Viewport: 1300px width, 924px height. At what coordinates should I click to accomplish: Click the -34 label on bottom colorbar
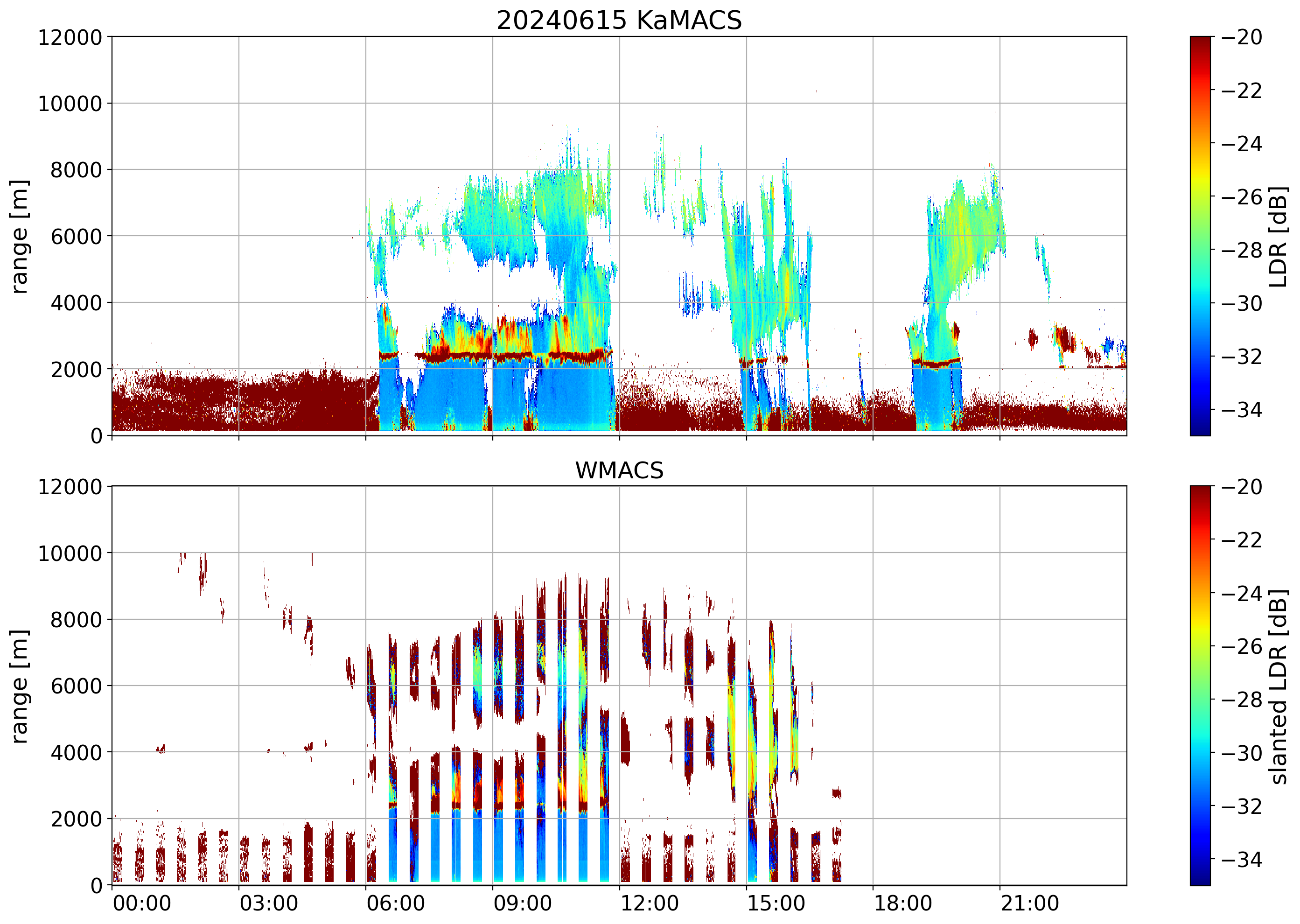(x=1241, y=859)
